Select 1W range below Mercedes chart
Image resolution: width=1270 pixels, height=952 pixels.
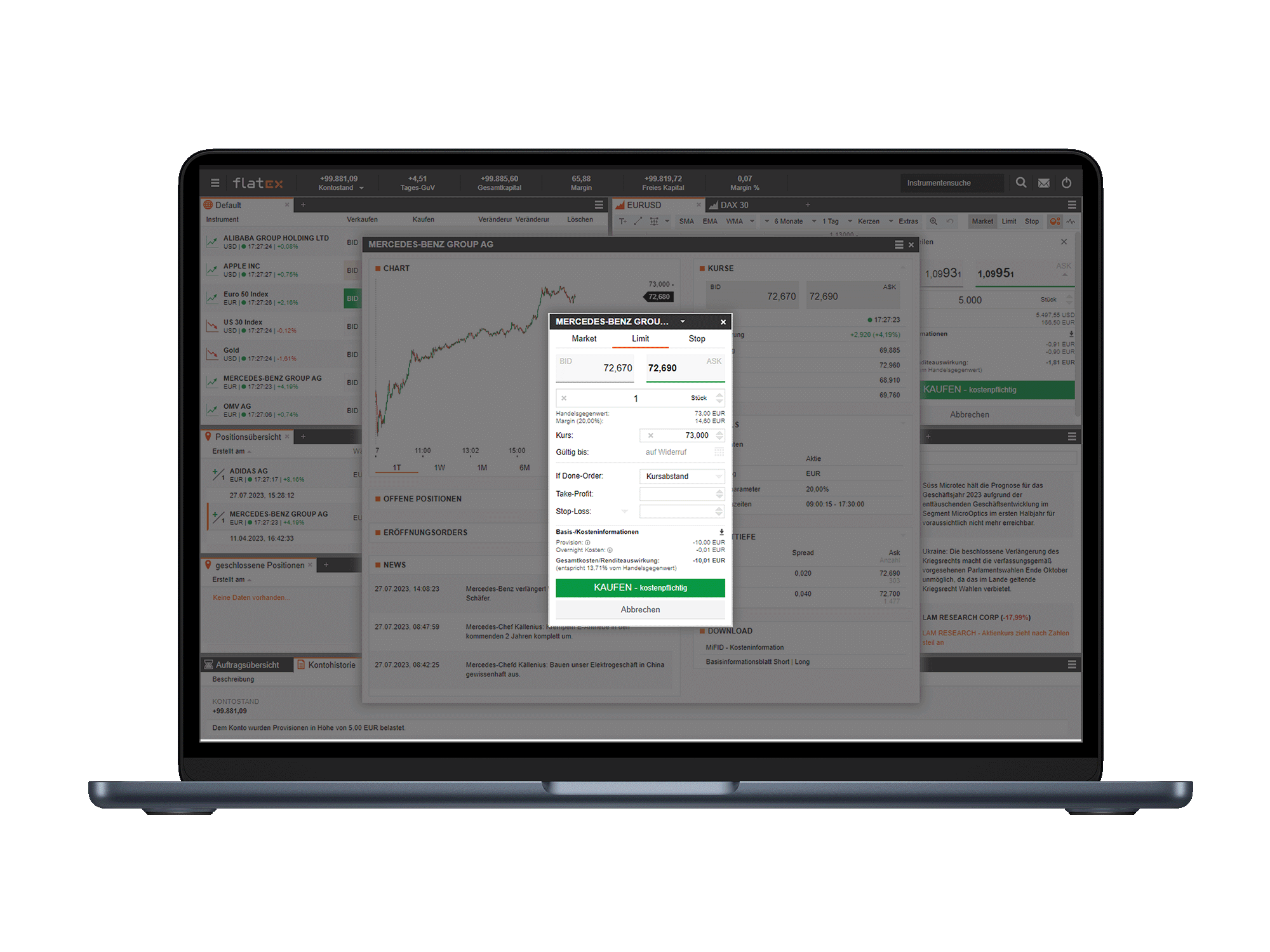(x=439, y=468)
